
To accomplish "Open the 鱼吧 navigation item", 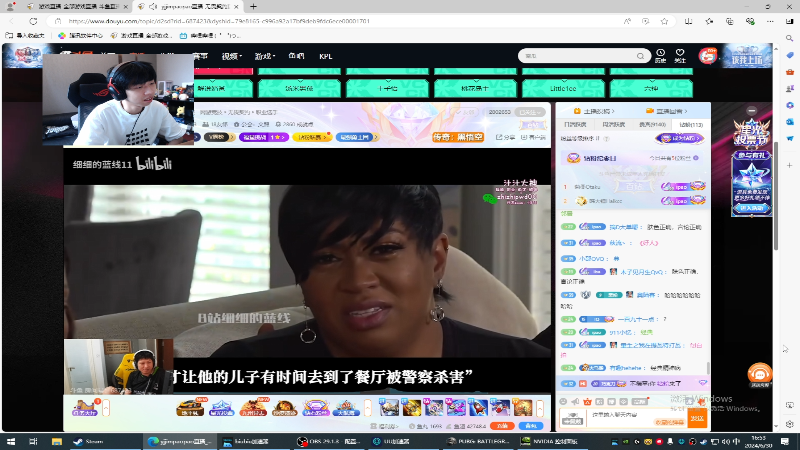I will [296, 56].
